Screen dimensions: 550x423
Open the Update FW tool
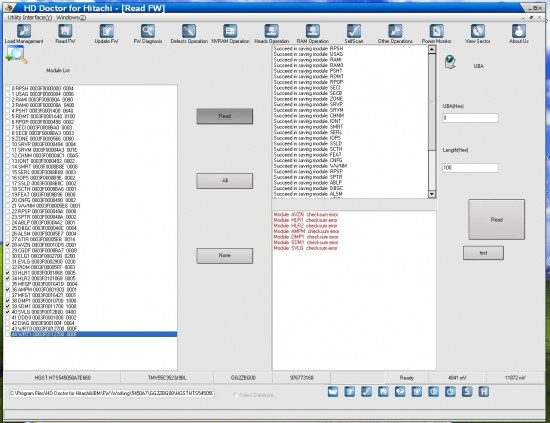point(106,34)
